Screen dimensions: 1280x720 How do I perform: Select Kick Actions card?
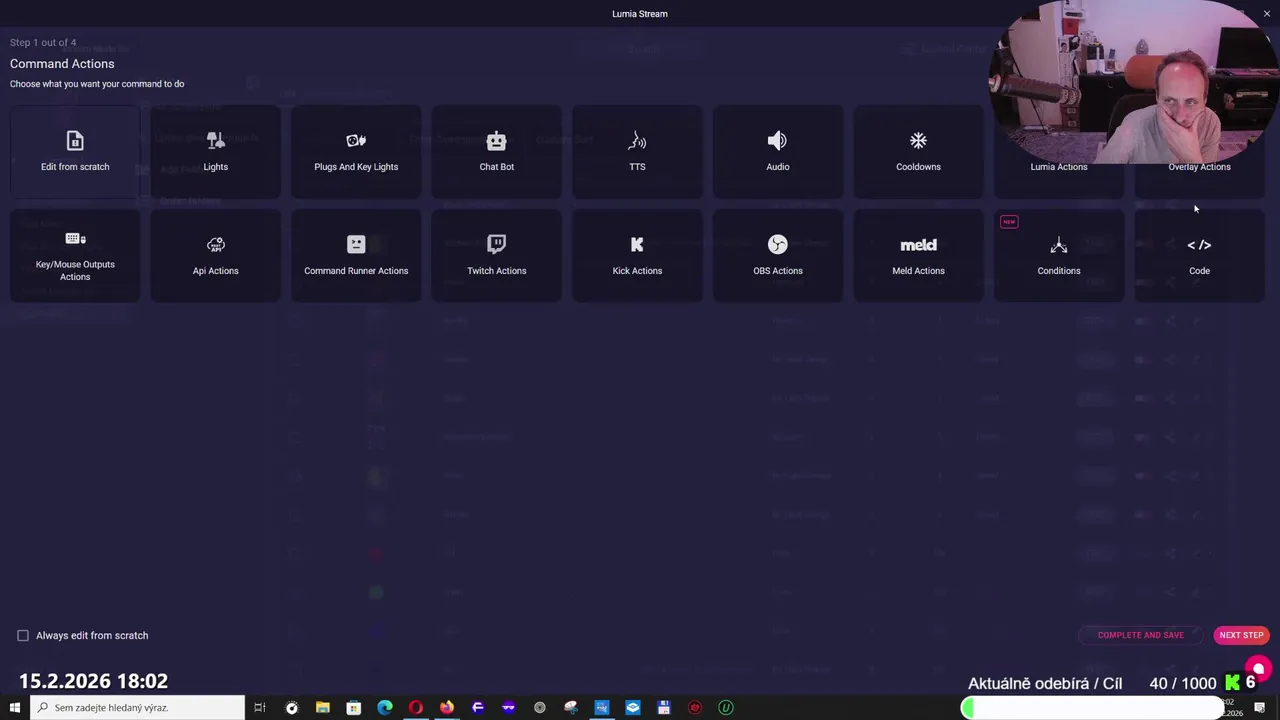[x=637, y=256]
